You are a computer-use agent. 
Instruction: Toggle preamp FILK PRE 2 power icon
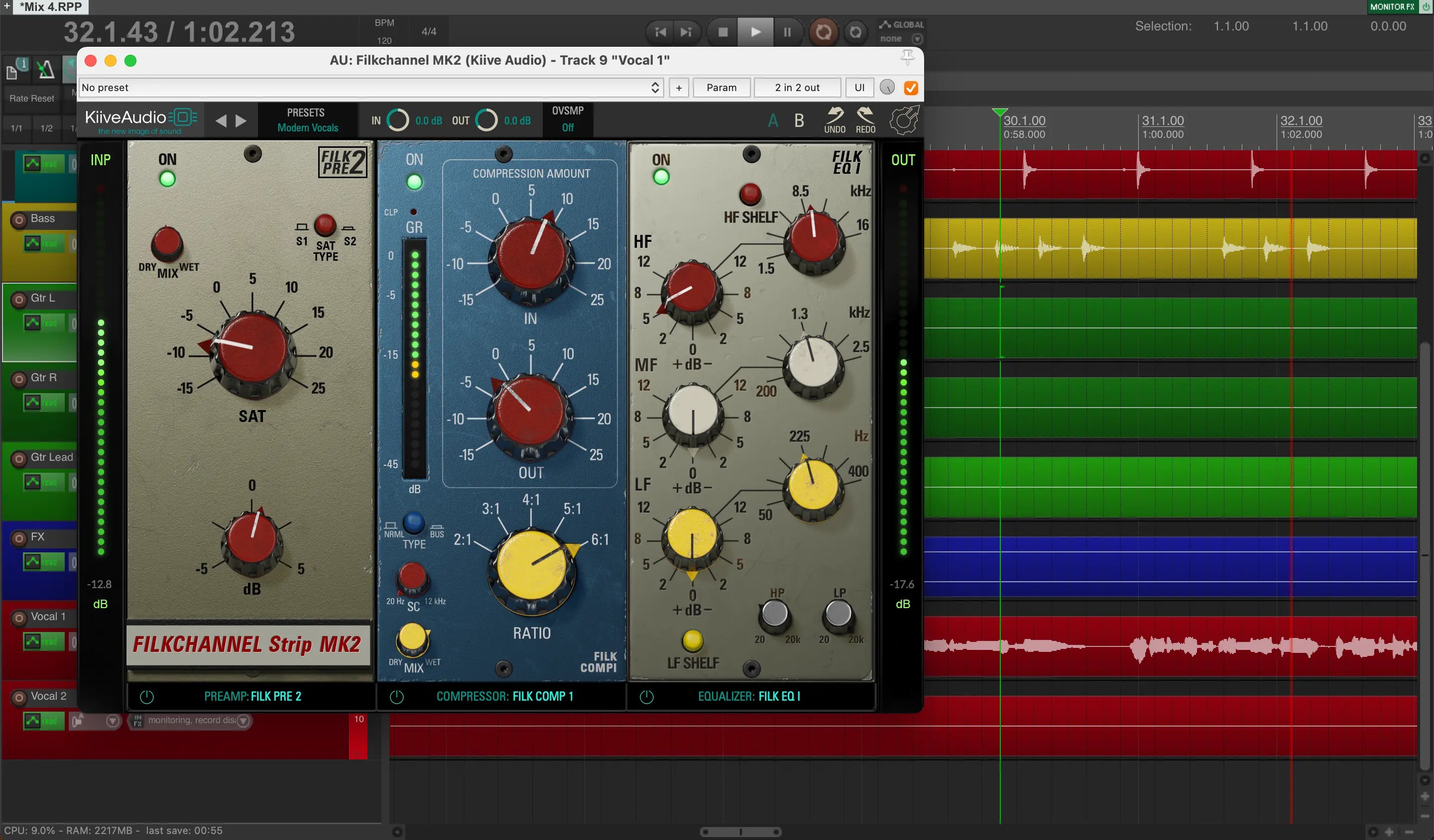(x=147, y=697)
